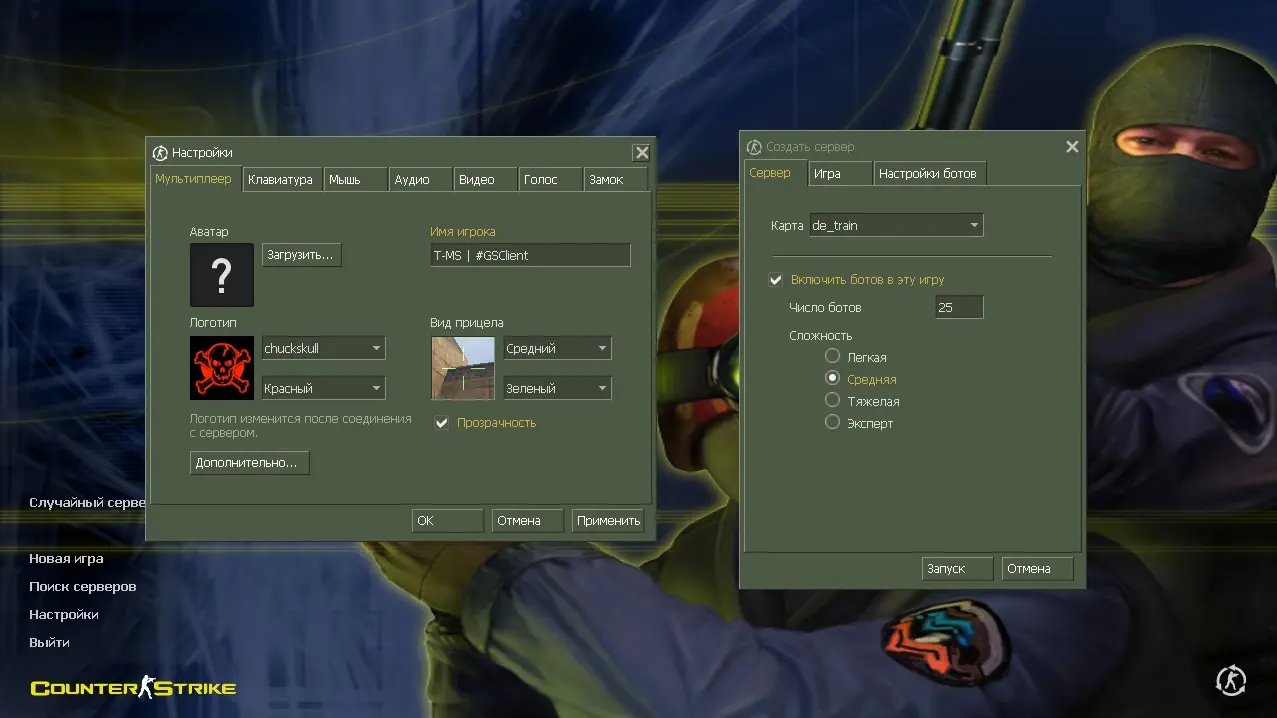Select Легкая bot difficulty
The height and width of the screenshot is (718, 1277).
coord(832,357)
